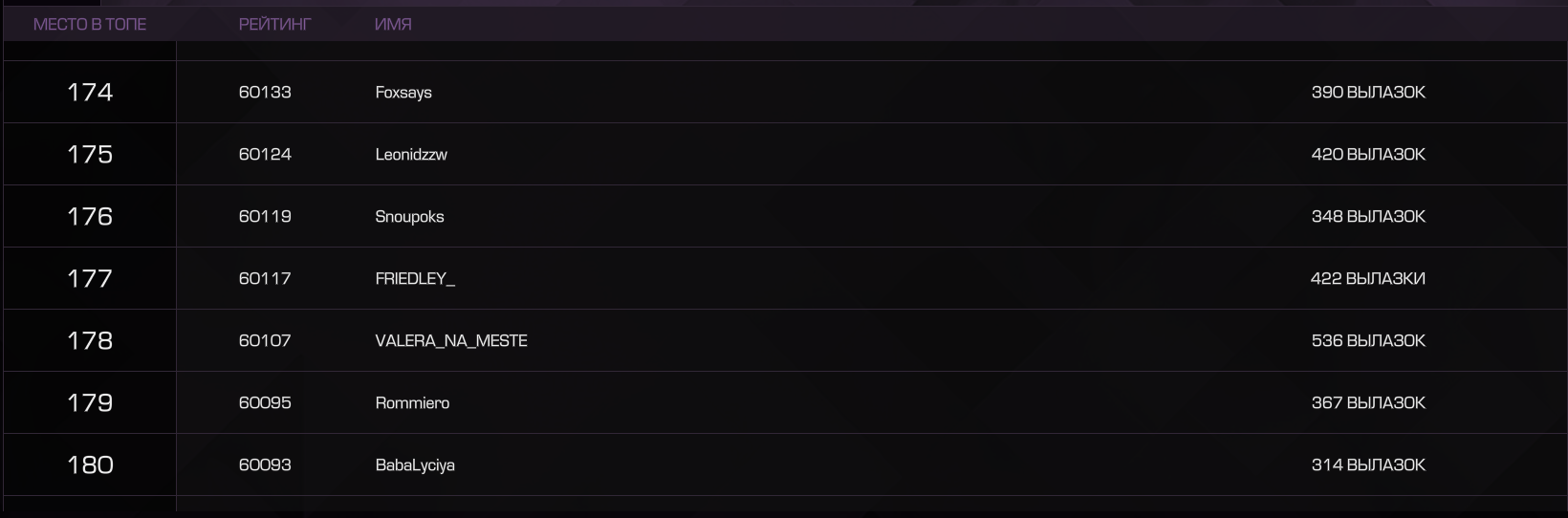Click the 422 ВЫЛАЗКИ sorties count
This screenshot has height=518, width=1568.
click(1368, 278)
